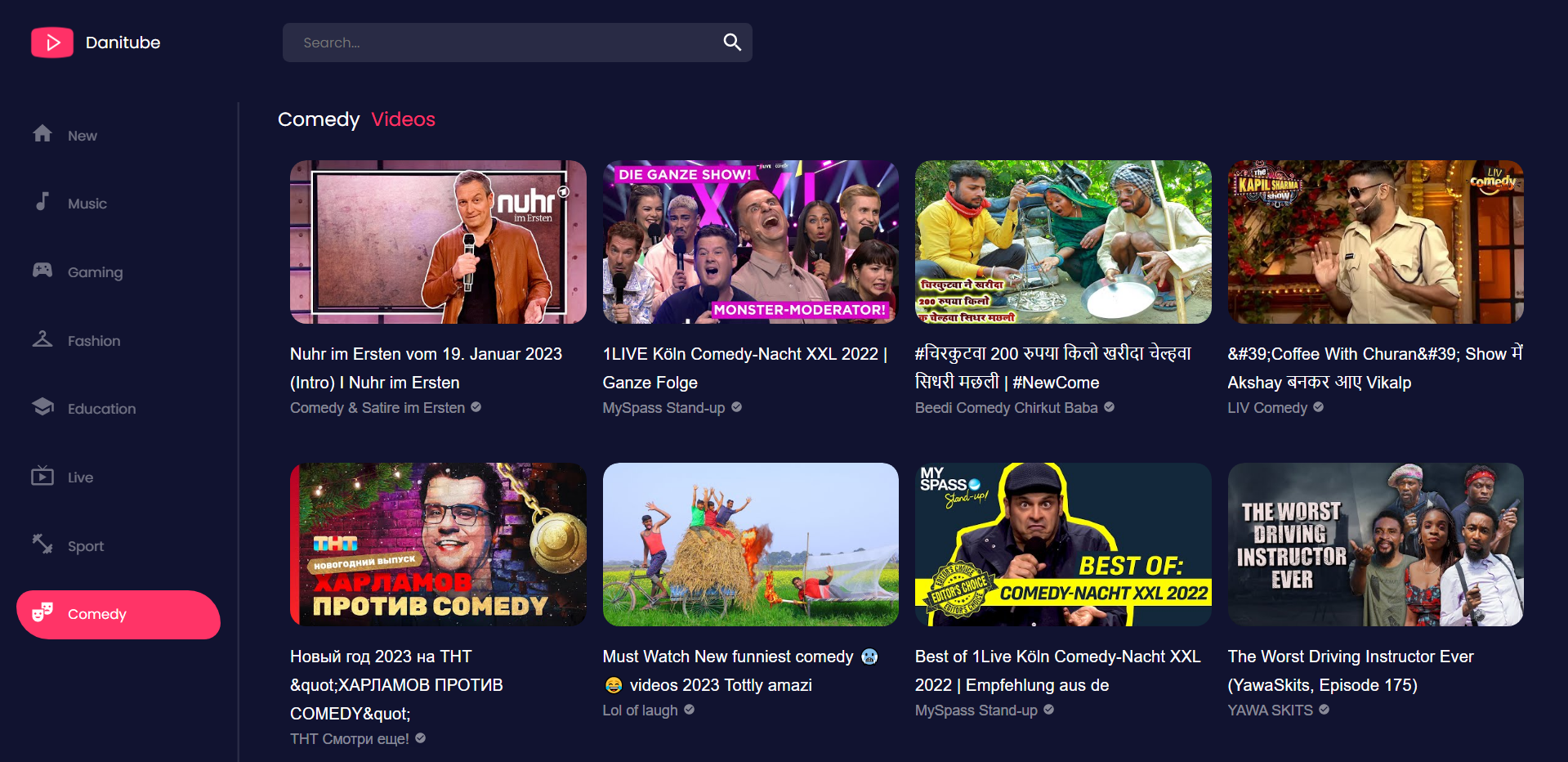Click verified badge beside YAWA SKITS
The height and width of the screenshot is (762, 1568).
[1325, 710]
